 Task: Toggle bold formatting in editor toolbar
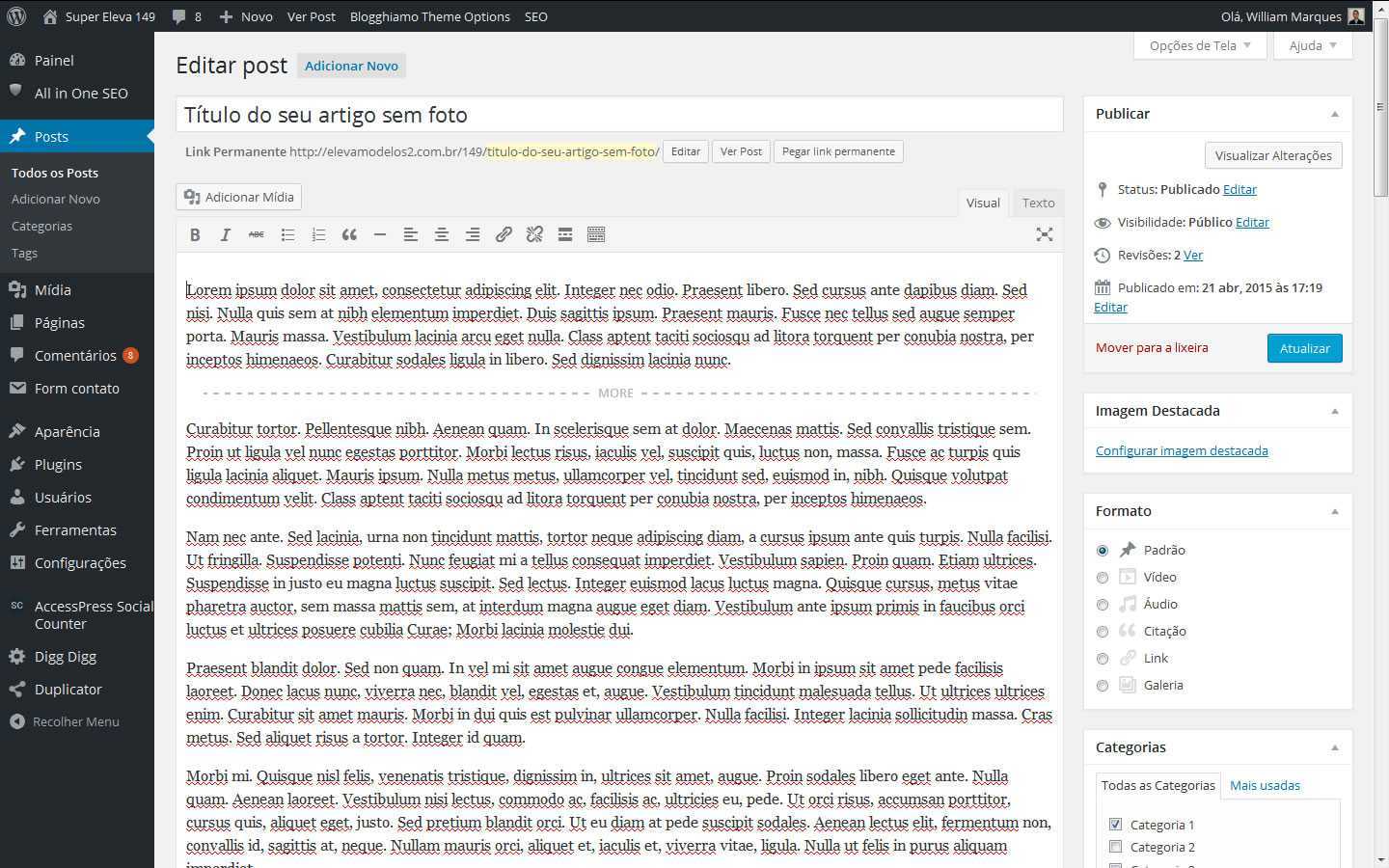coord(195,234)
